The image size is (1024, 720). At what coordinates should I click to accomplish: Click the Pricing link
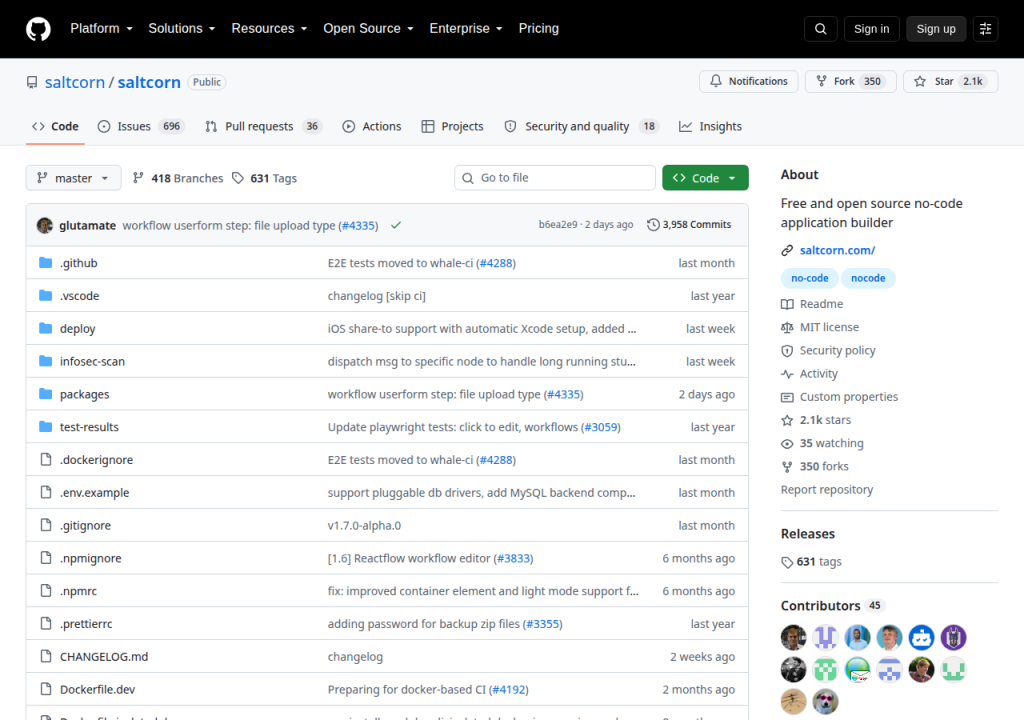[539, 29]
